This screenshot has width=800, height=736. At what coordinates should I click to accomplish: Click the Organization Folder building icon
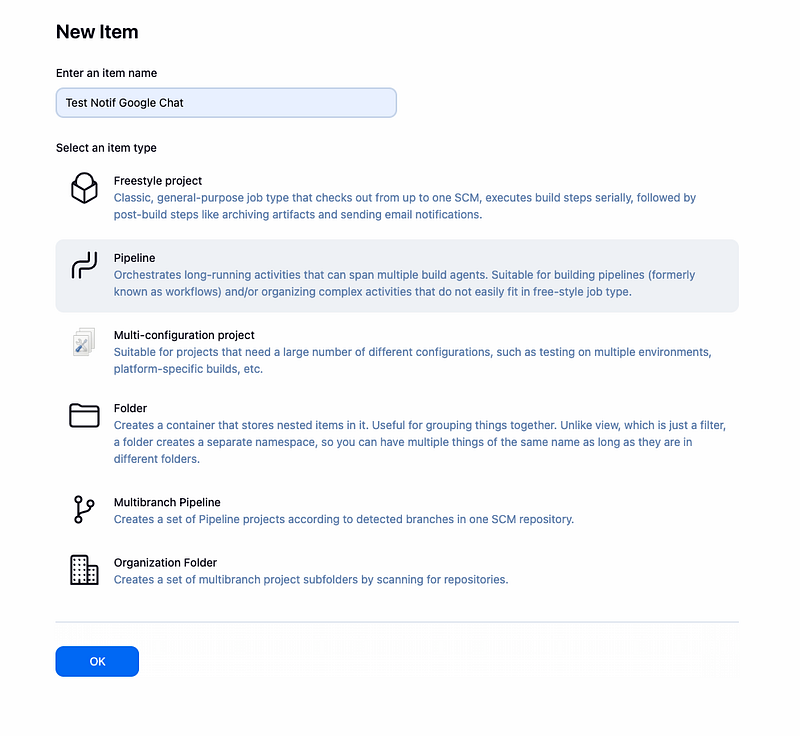(x=84, y=570)
